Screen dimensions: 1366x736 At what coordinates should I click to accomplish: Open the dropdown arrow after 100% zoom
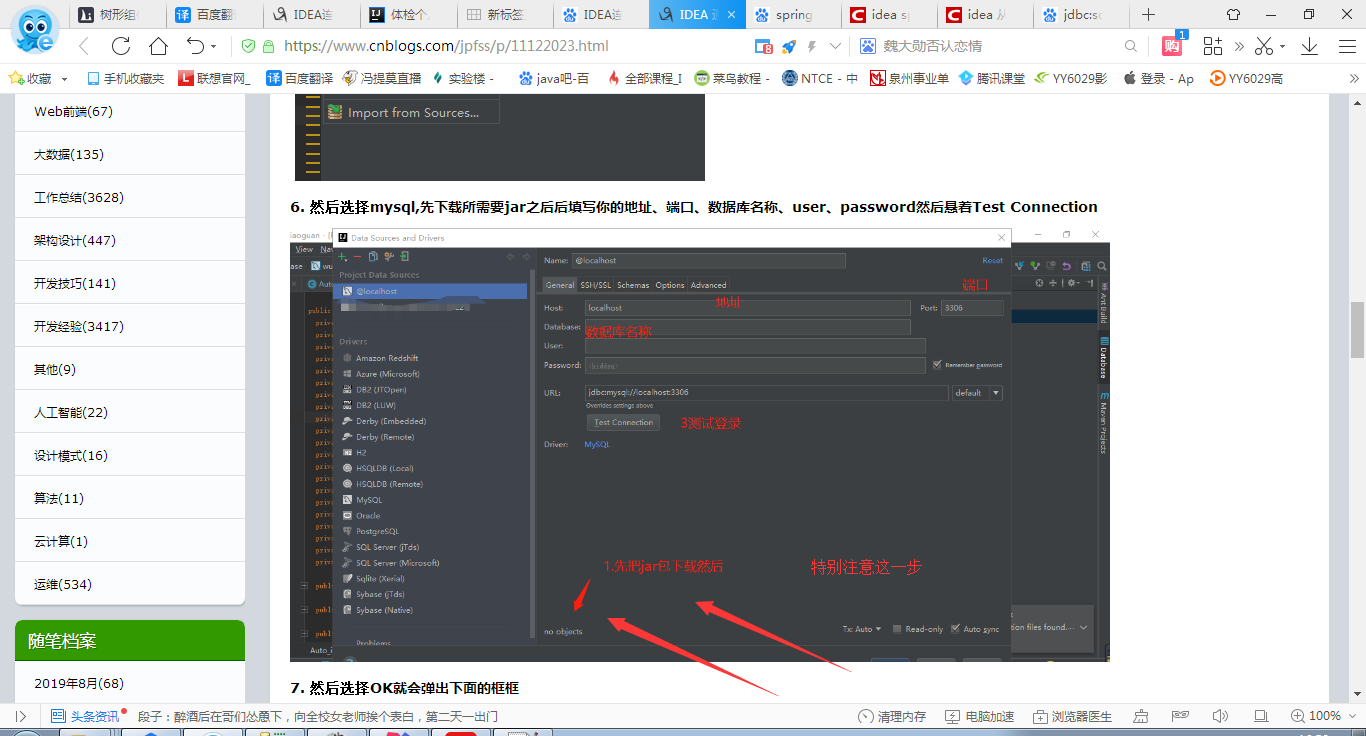tap(1352, 716)
